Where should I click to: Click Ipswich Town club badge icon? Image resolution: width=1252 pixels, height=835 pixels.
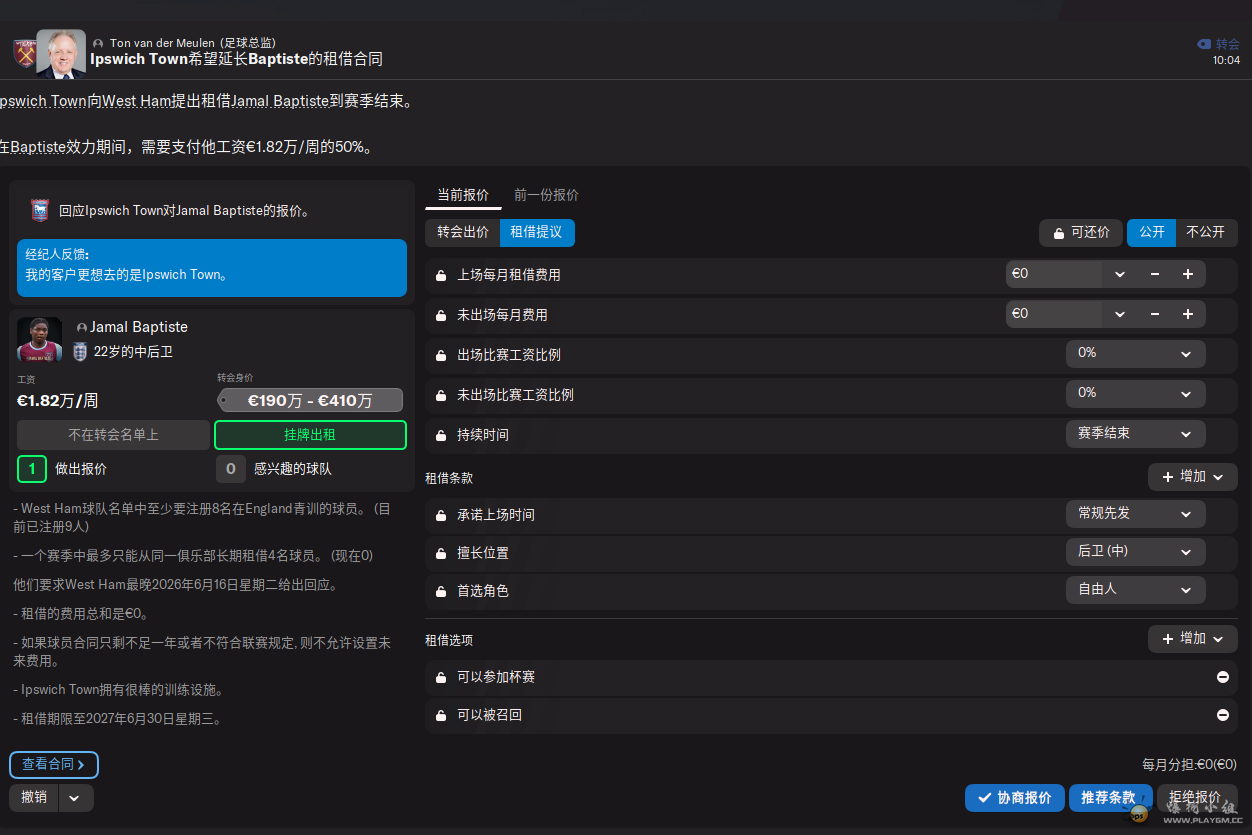click(x=40, y=211)
